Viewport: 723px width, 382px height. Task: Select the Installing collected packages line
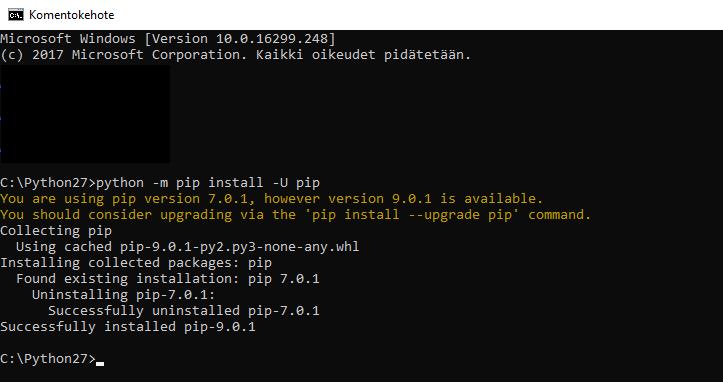click(136, 263)
